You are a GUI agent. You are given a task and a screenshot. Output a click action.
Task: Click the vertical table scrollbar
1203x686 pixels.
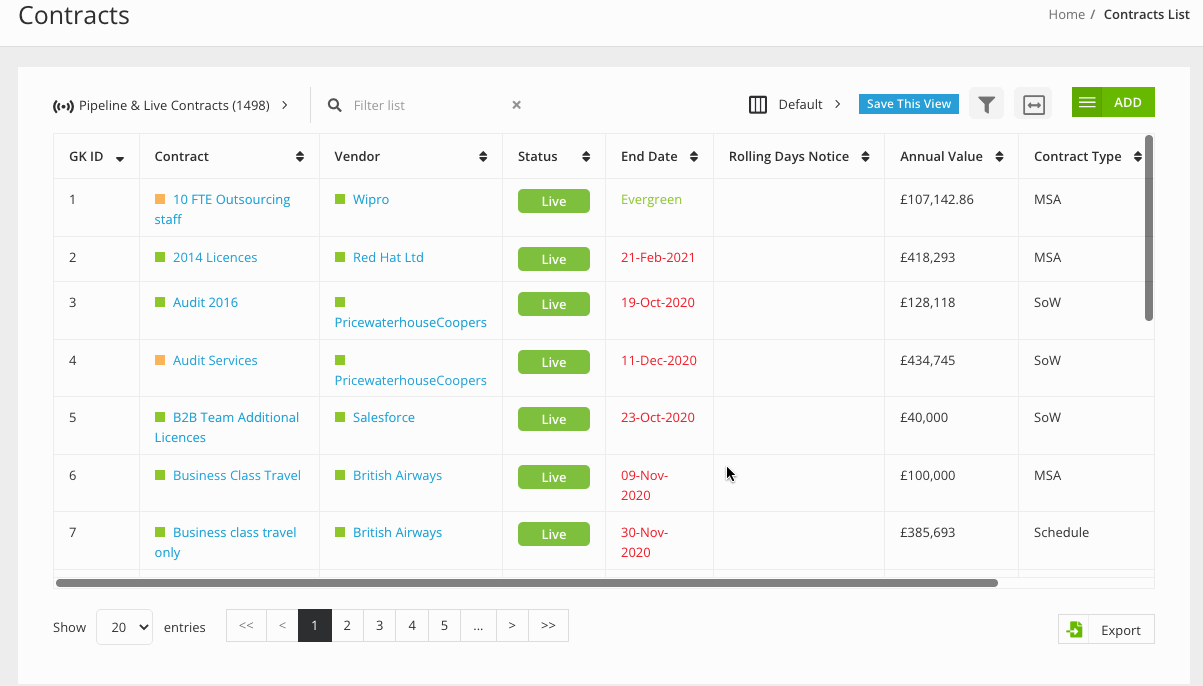click(x=1149, y=228)
